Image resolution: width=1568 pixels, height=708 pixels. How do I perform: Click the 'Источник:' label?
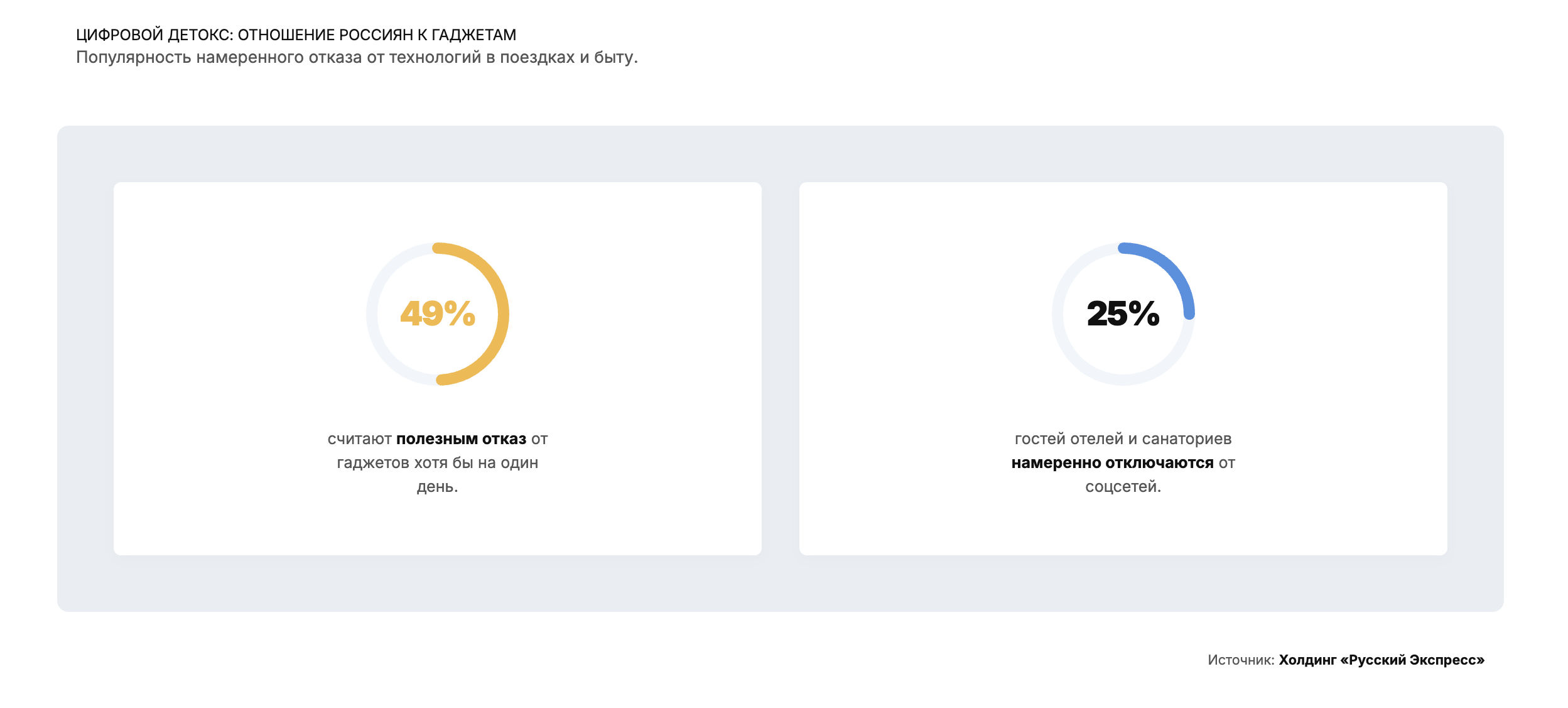point(1241,660)
